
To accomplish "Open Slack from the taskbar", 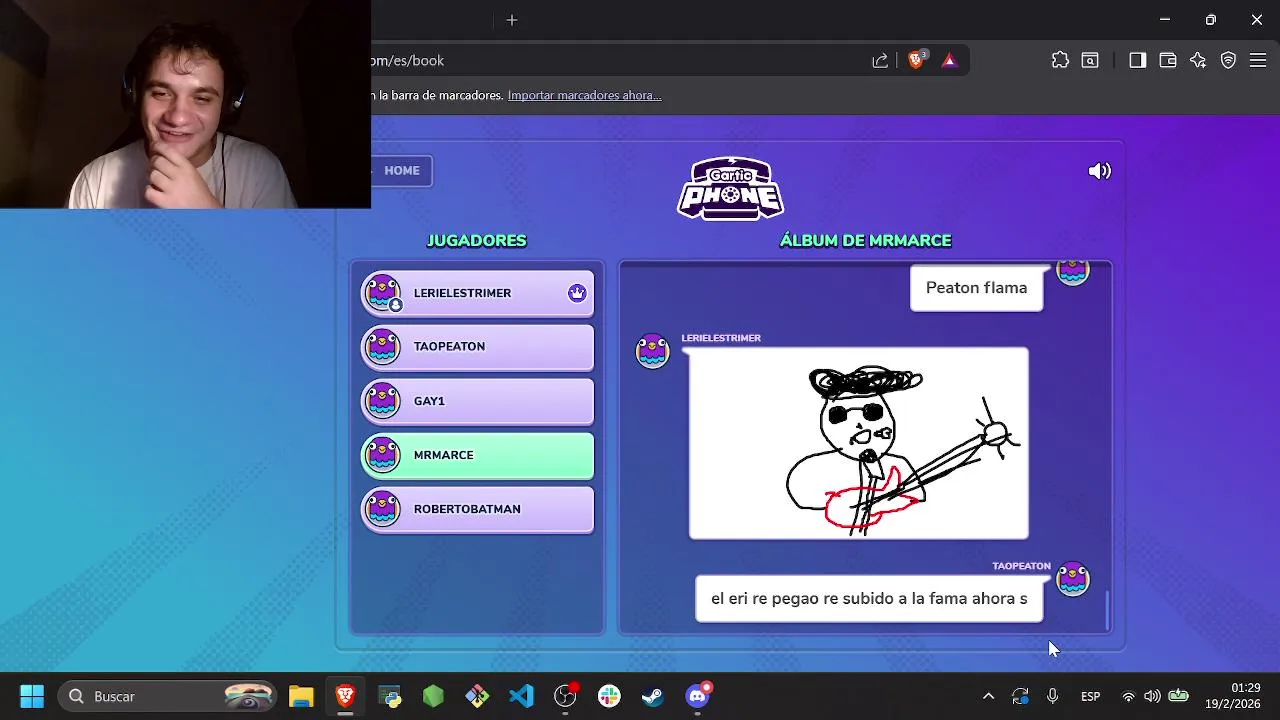I will [609, 696].
